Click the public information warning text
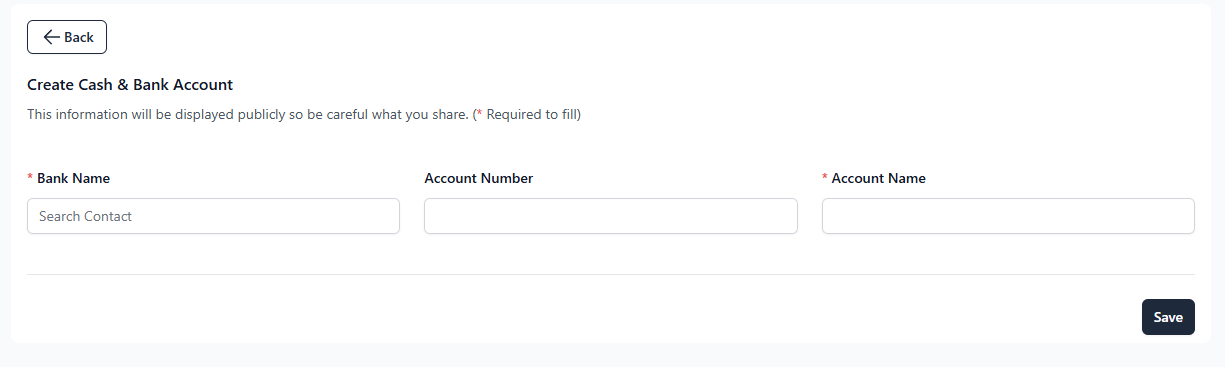Screen dimensions: 1225x367 pos(247,114)
